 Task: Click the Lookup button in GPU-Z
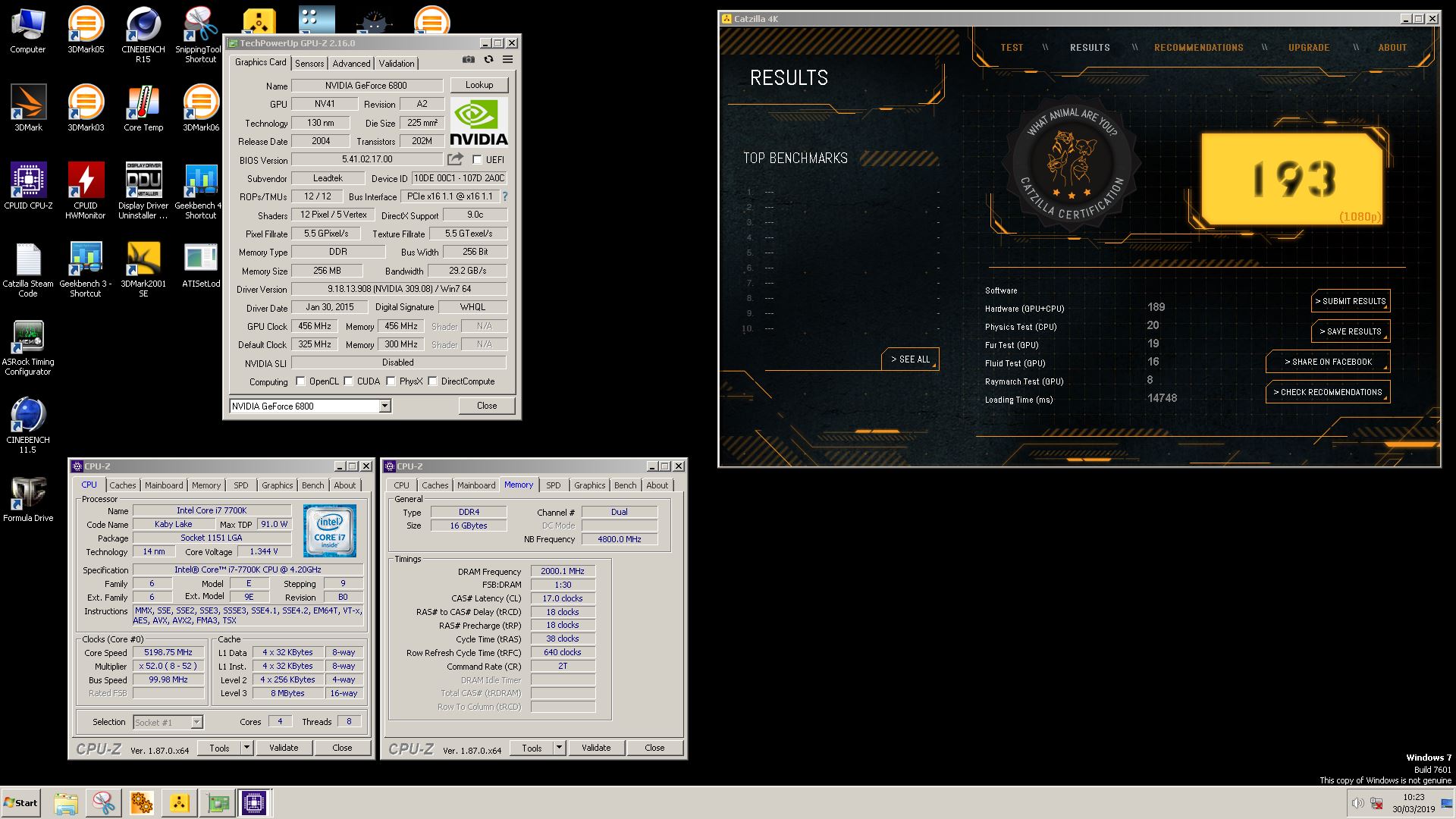(x=479, y=85)
